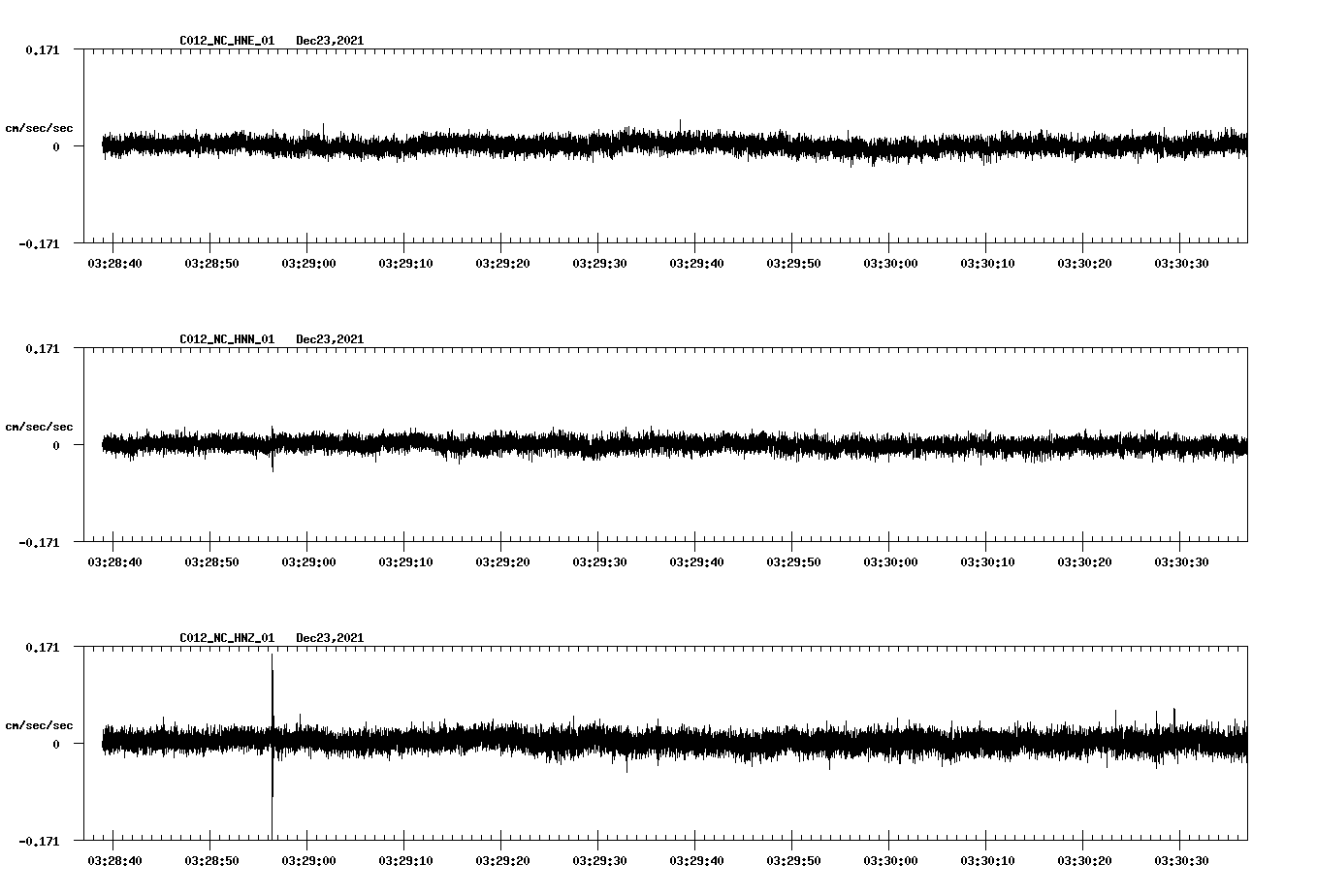This screenshot has width=1317, height=896.
Task: Click the C012_NC_HNE_01 channel title
Action: click(x=227, y=41)
